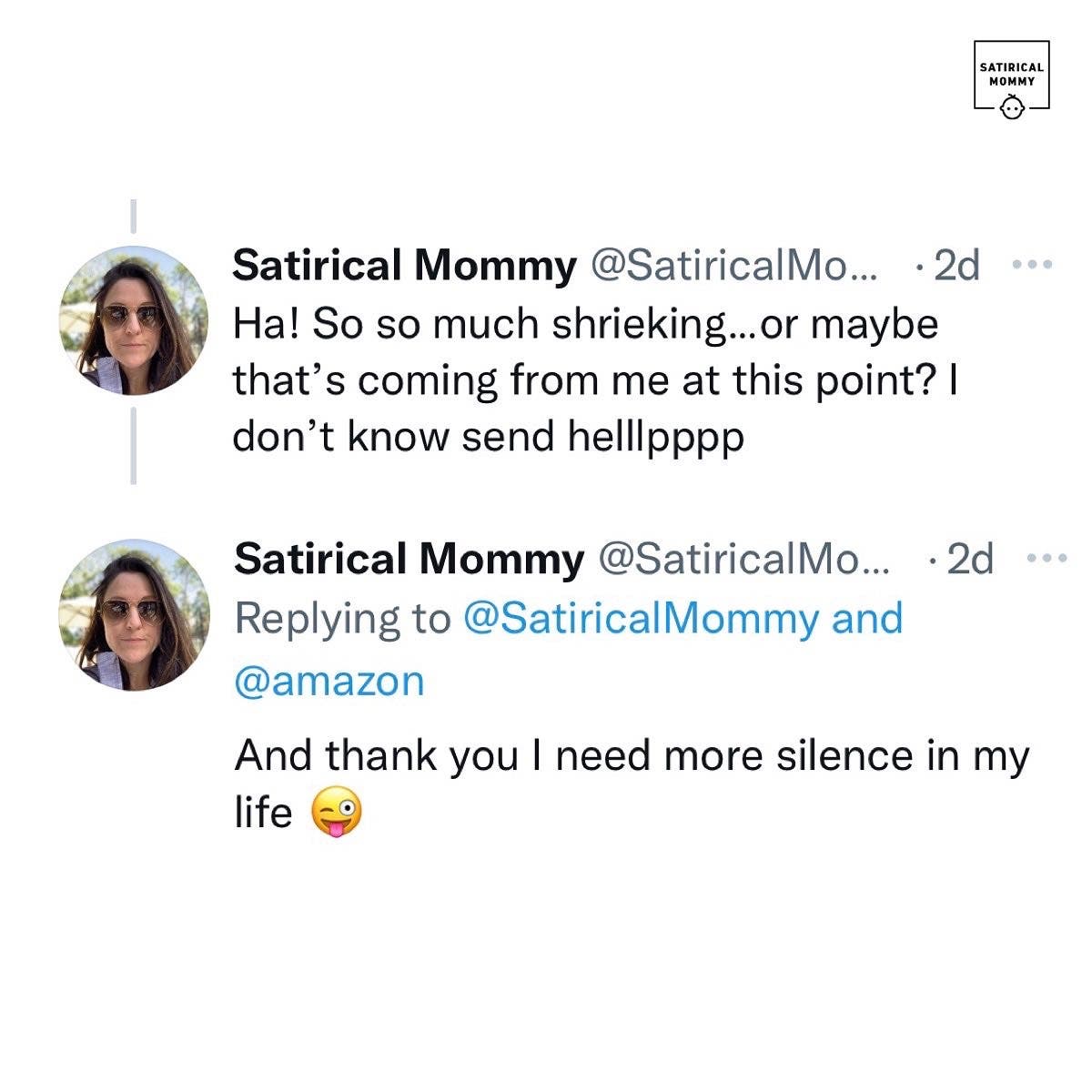Open the profile avatar beside the reply tweet
The width and height of the screenshot is (1092, 1092).
(134, 615)
